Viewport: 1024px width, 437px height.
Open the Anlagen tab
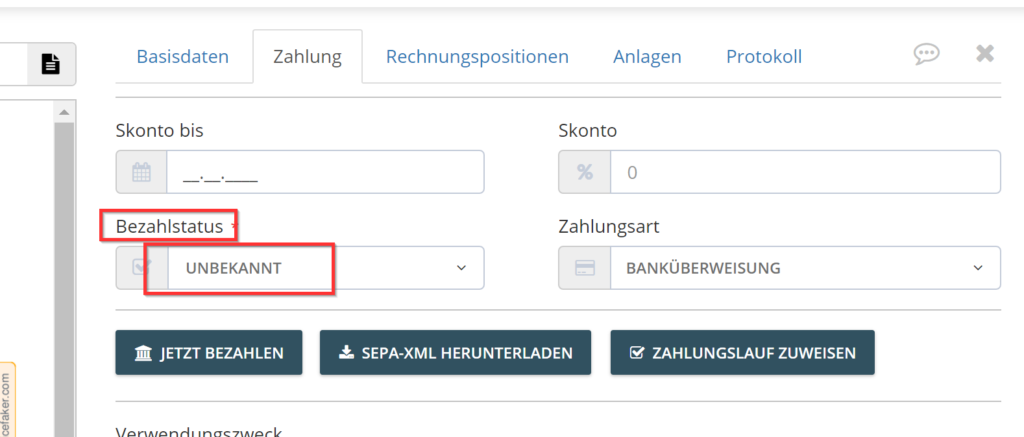tap(647, 57)
